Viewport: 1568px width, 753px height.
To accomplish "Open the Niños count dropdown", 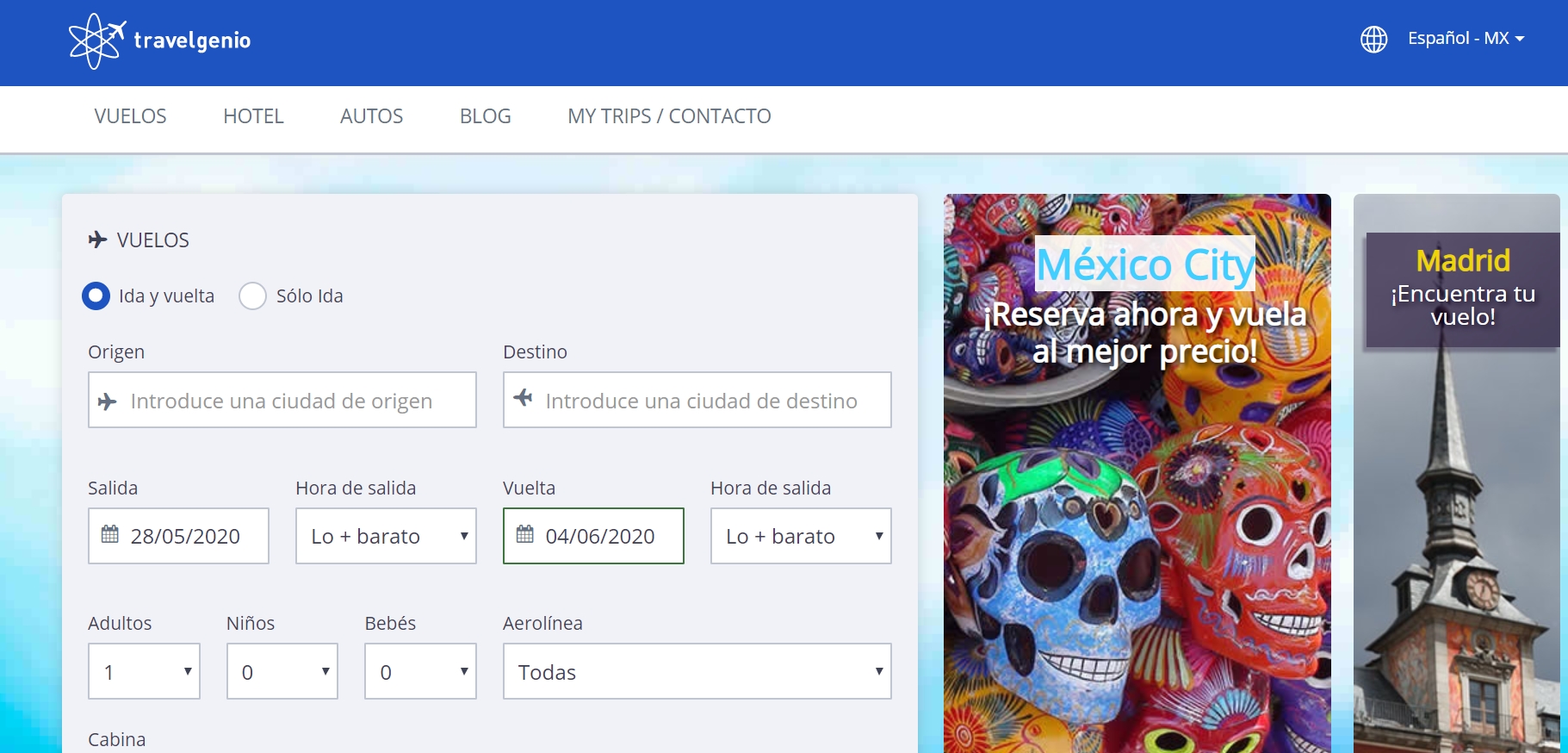I will (282, 671).
